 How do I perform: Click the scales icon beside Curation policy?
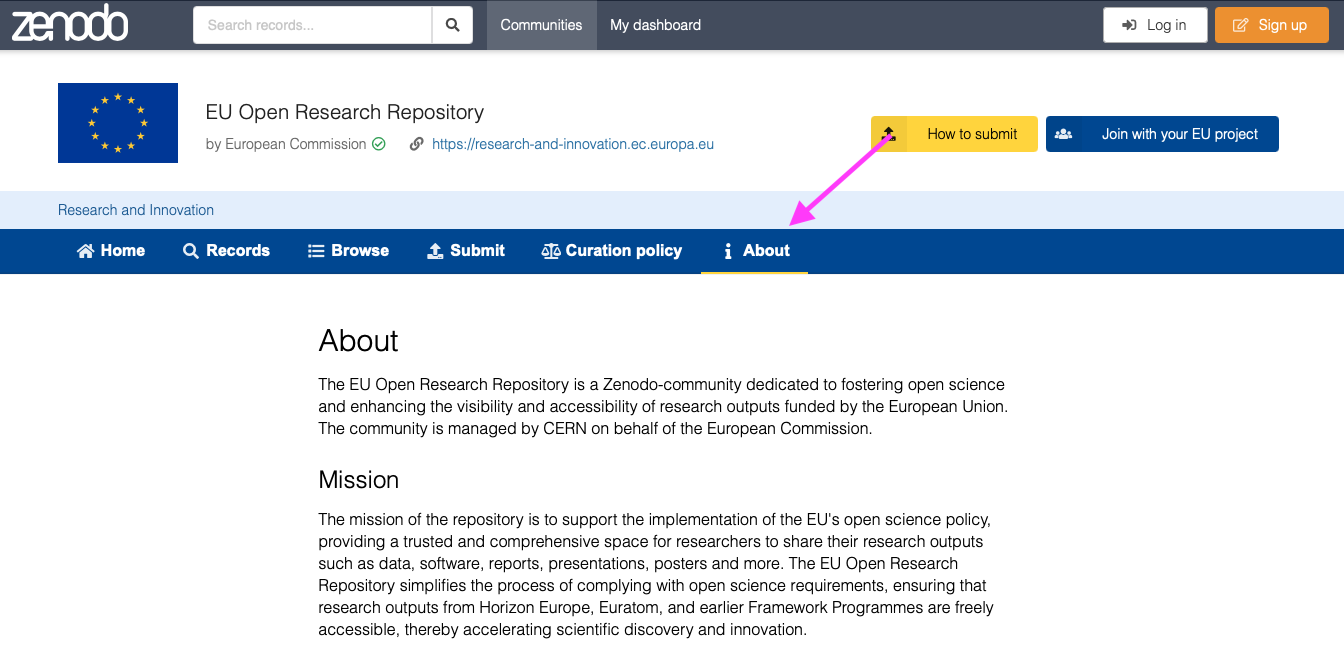coord(551,251)
